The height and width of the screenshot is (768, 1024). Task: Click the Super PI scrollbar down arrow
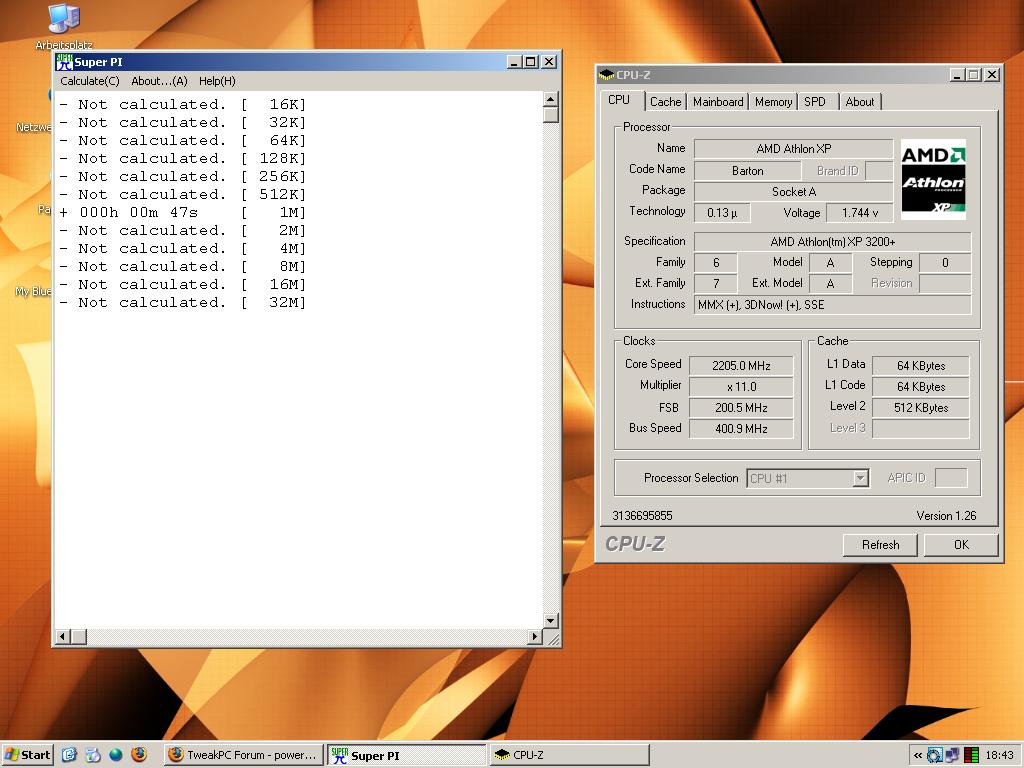click(551, 620)
